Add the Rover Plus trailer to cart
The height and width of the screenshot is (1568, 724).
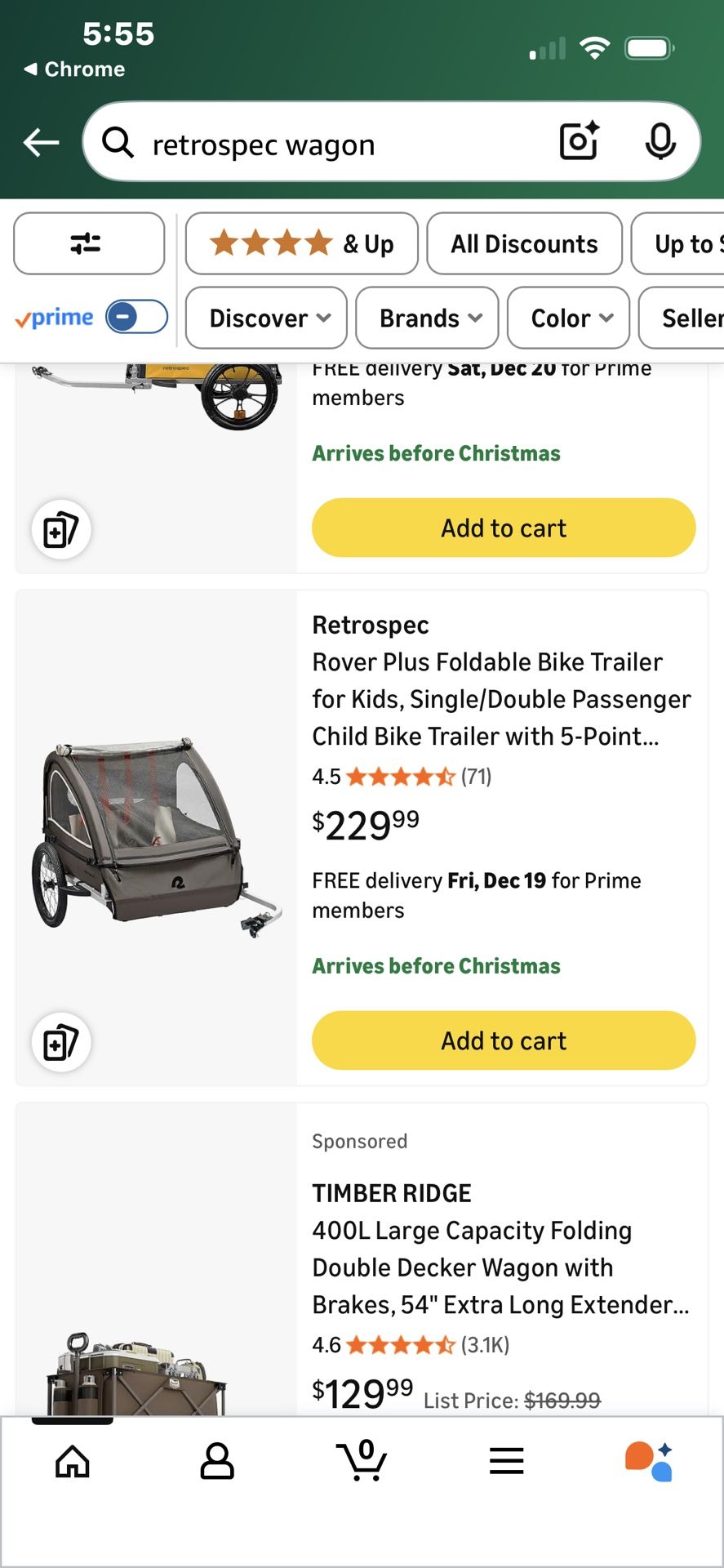[x=503, y=1040]
